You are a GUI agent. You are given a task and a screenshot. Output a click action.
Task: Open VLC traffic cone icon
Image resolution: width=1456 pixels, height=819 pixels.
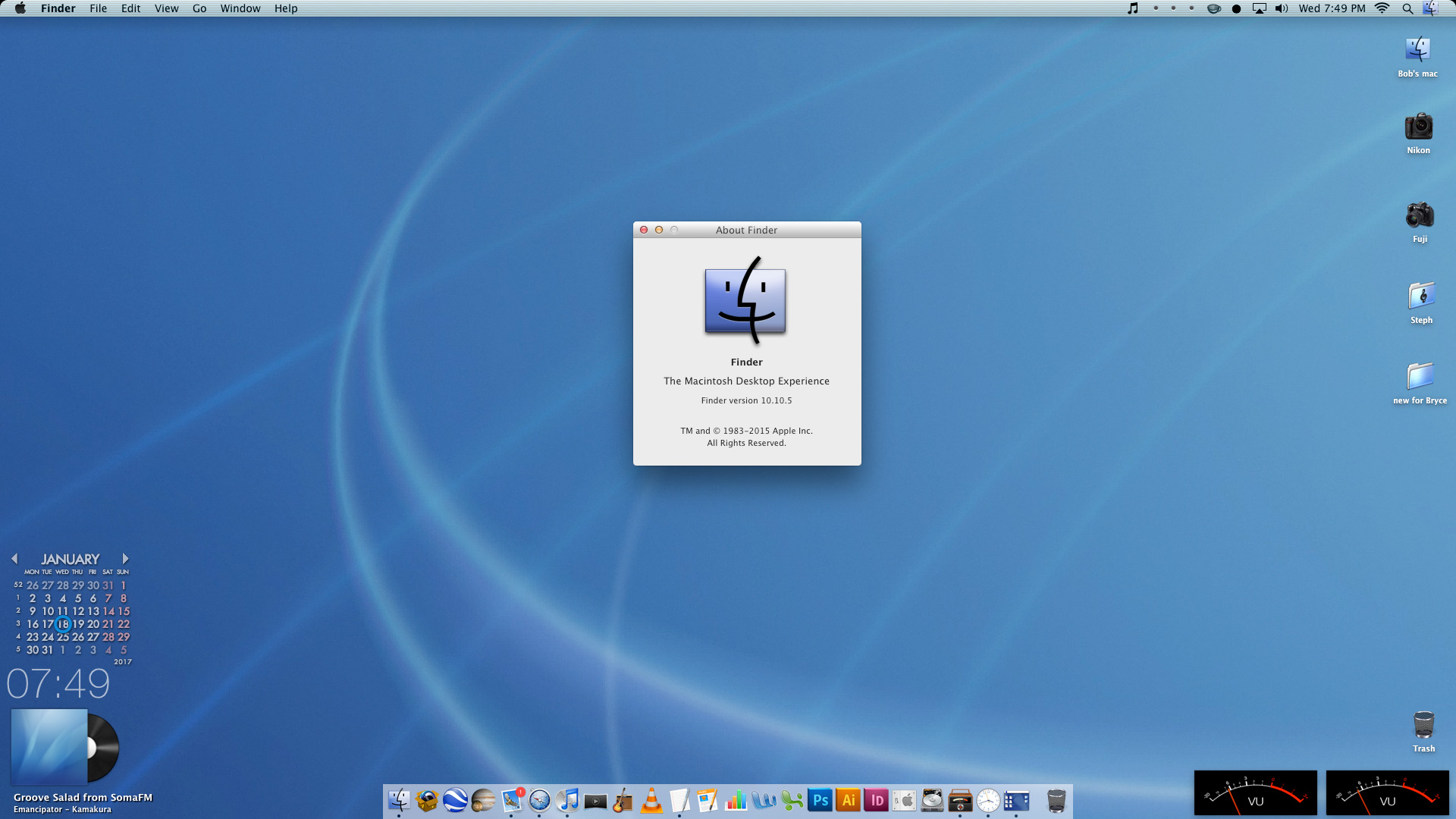(x=651, y=801)
